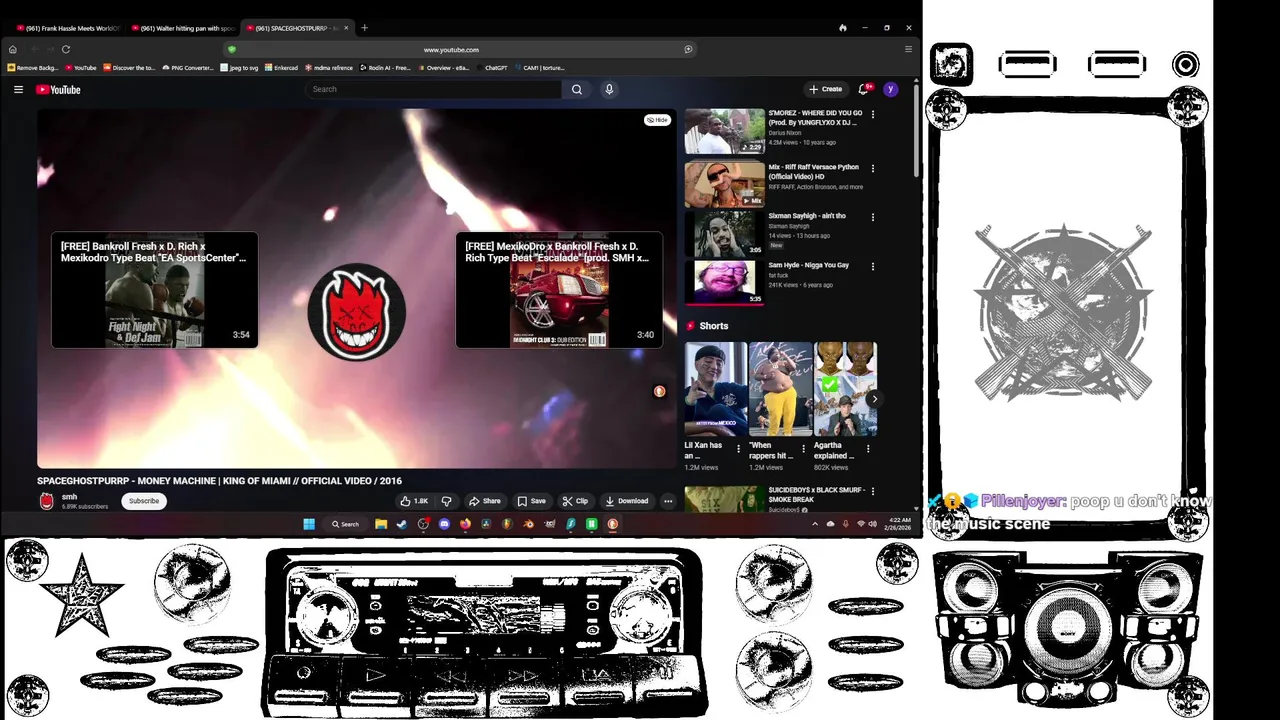Viewport: 1280px width, 720px height.
Task: Reload the page
Action: pos(66,49)
